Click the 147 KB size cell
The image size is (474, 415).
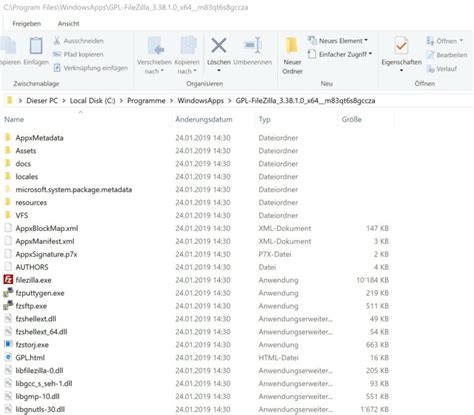click(377, 228)
